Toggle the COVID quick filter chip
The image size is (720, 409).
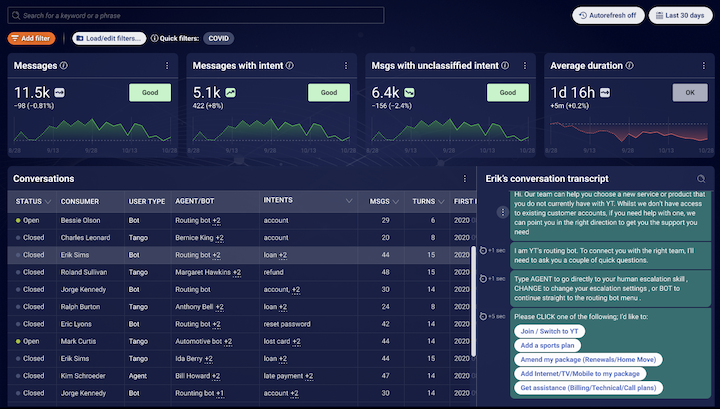point(219,38)
